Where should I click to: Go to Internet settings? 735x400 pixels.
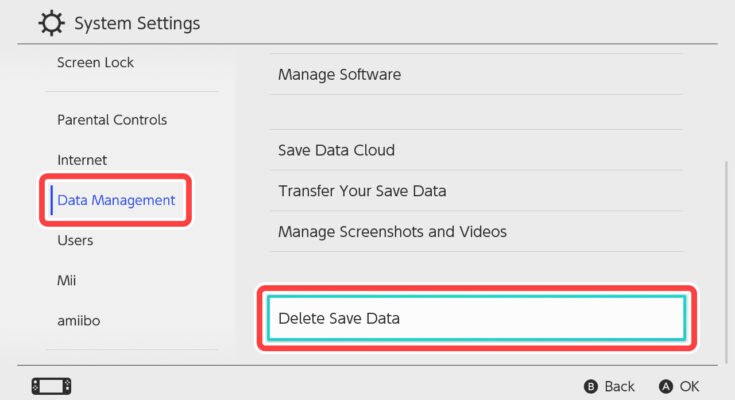pyautogui.click(x=82, y=160)
